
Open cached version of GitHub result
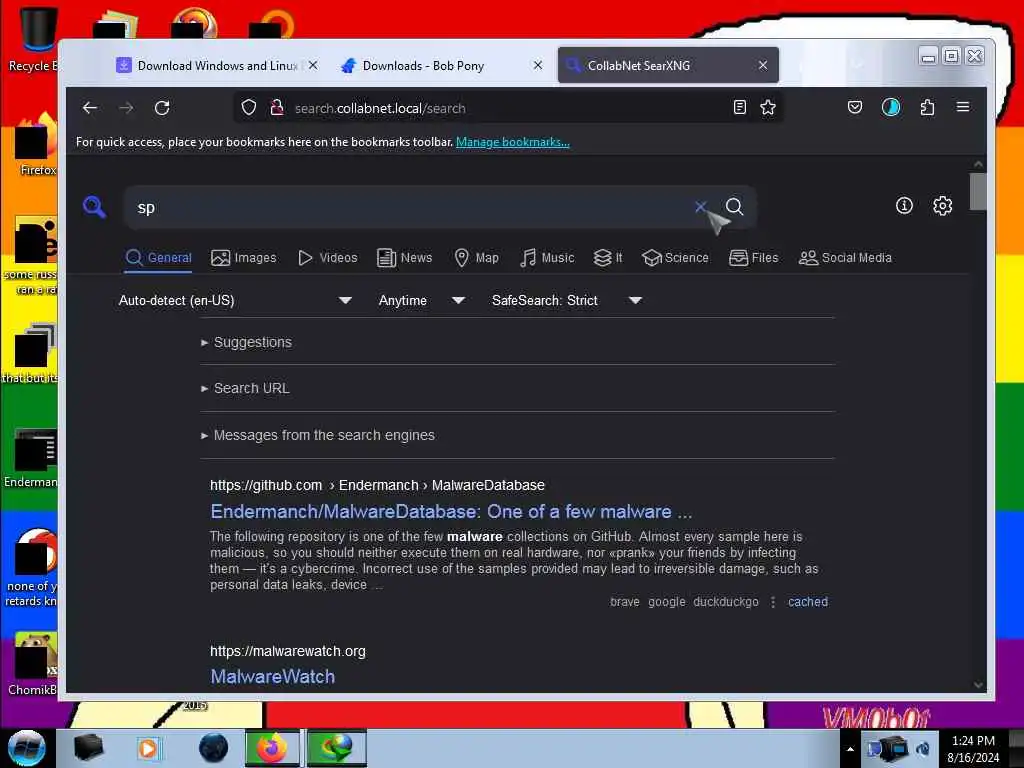coord(808,602)
